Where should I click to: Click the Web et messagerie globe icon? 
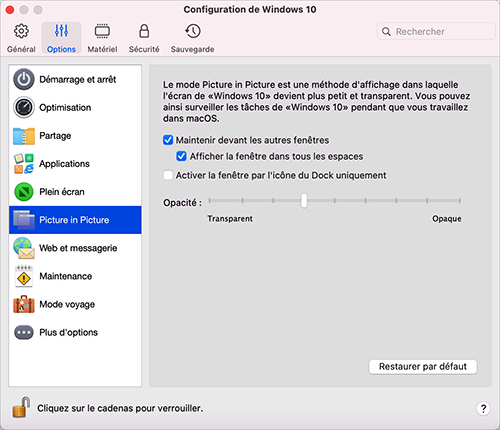click(x=24, y=248)
